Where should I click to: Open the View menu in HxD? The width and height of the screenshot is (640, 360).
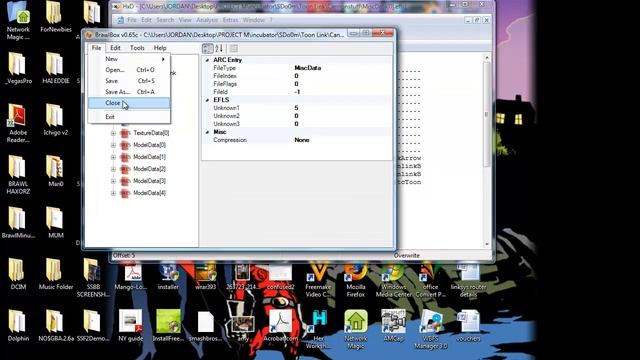(185, 20)
